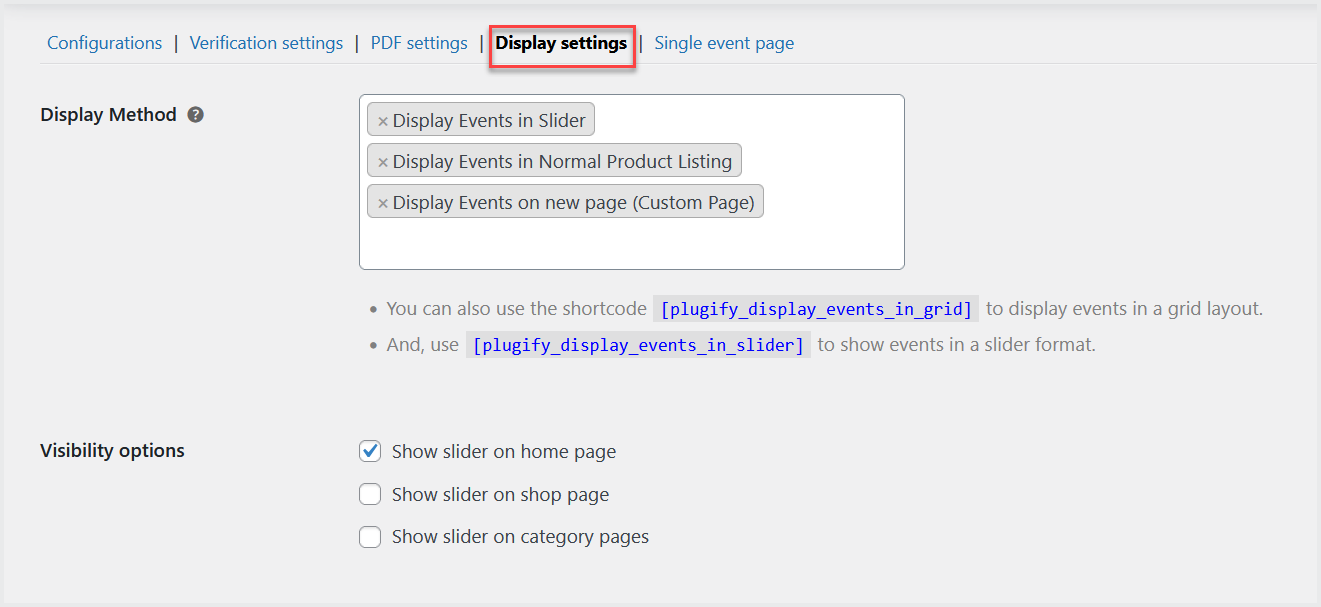Remove the Display Events in Slider tag

coord(382,121)
